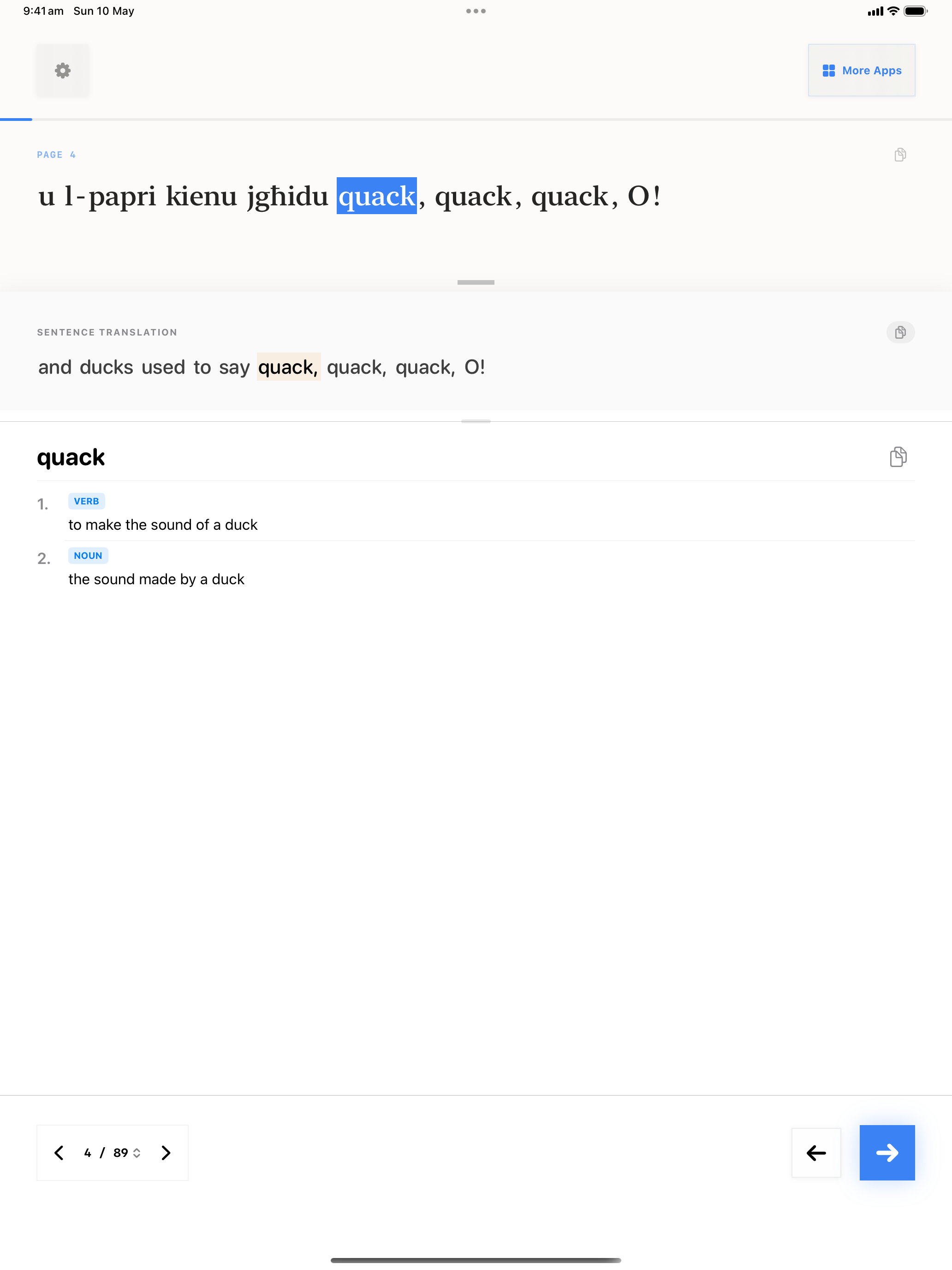
Task: Jump back with the black left arrow
Action: 816,1153
